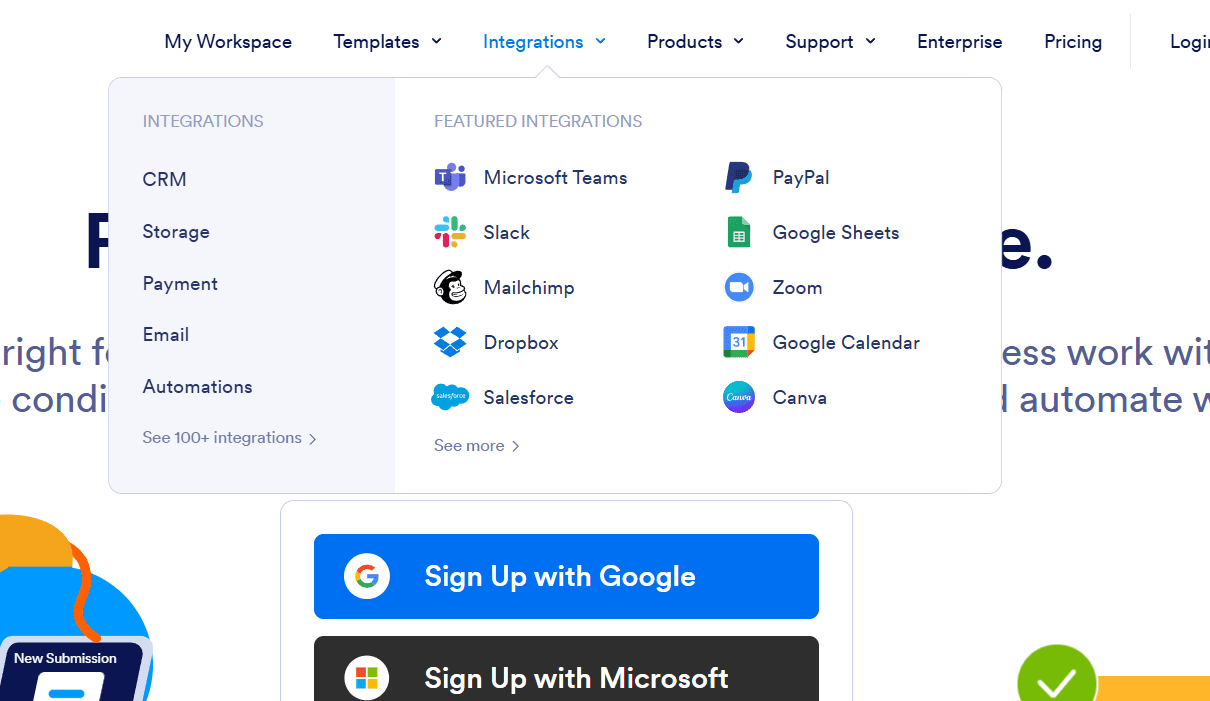The width and height of the screenshot is (1210, 701).
Task: Click the Canva logo icon
Action: (739, 397)
